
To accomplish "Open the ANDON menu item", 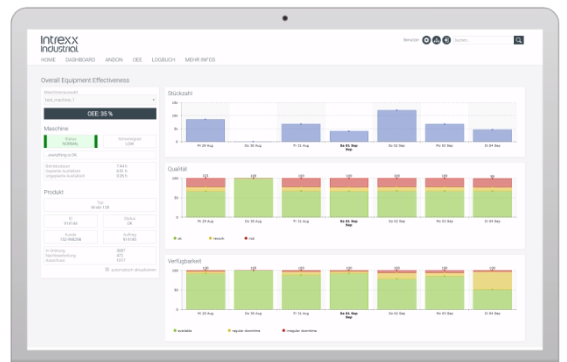I will click(x=114, y=60).
